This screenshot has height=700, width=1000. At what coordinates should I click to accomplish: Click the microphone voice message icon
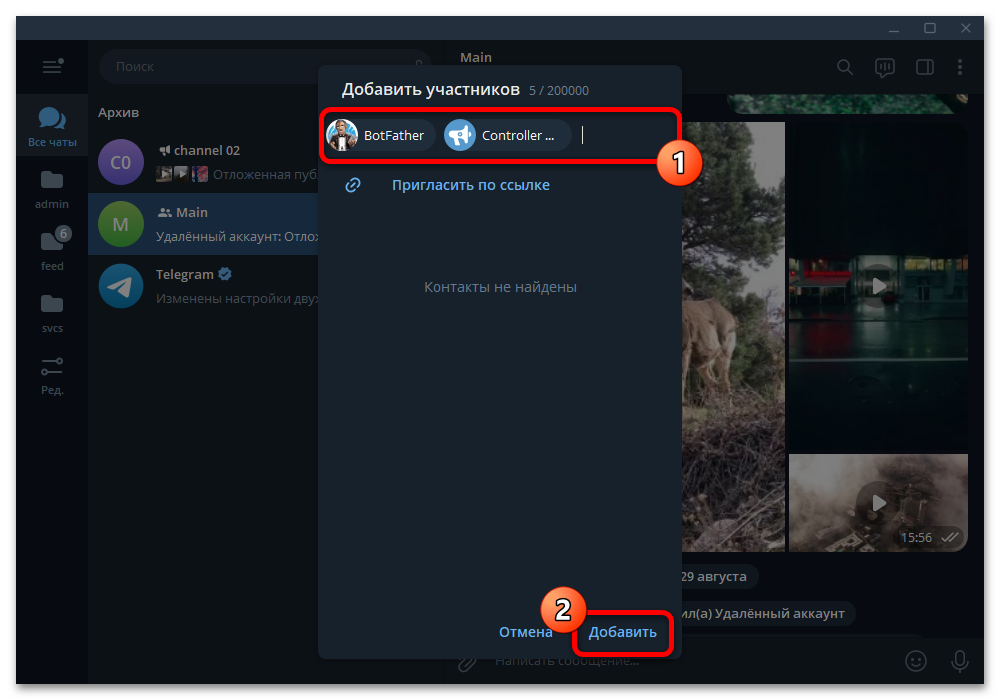960,661
